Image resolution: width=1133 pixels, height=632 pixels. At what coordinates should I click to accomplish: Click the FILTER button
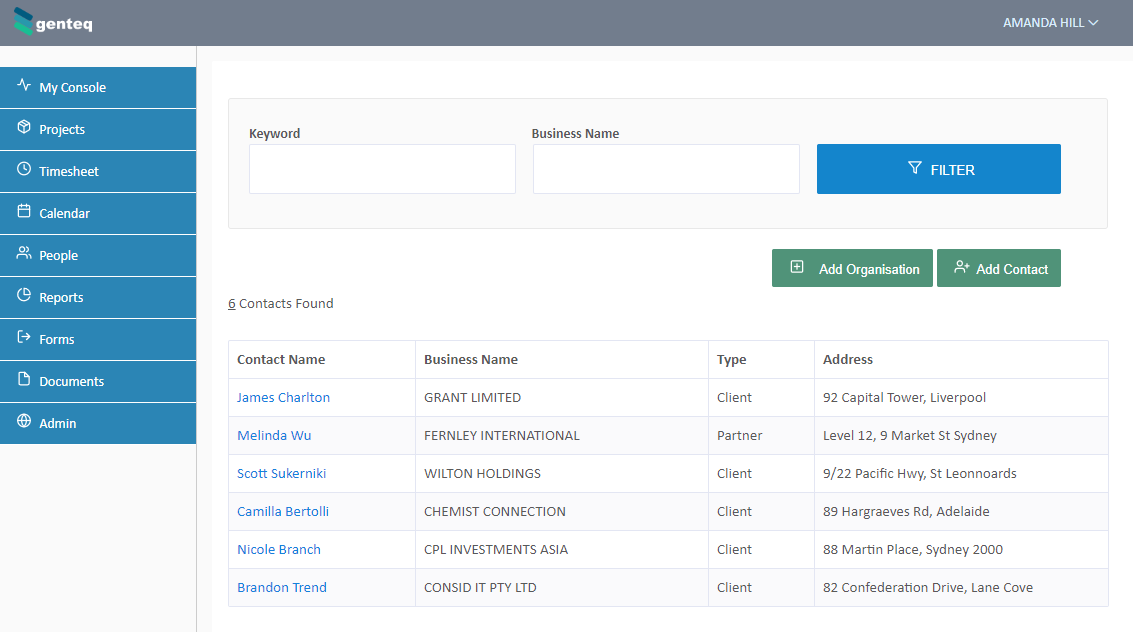(x=939, y=169)
